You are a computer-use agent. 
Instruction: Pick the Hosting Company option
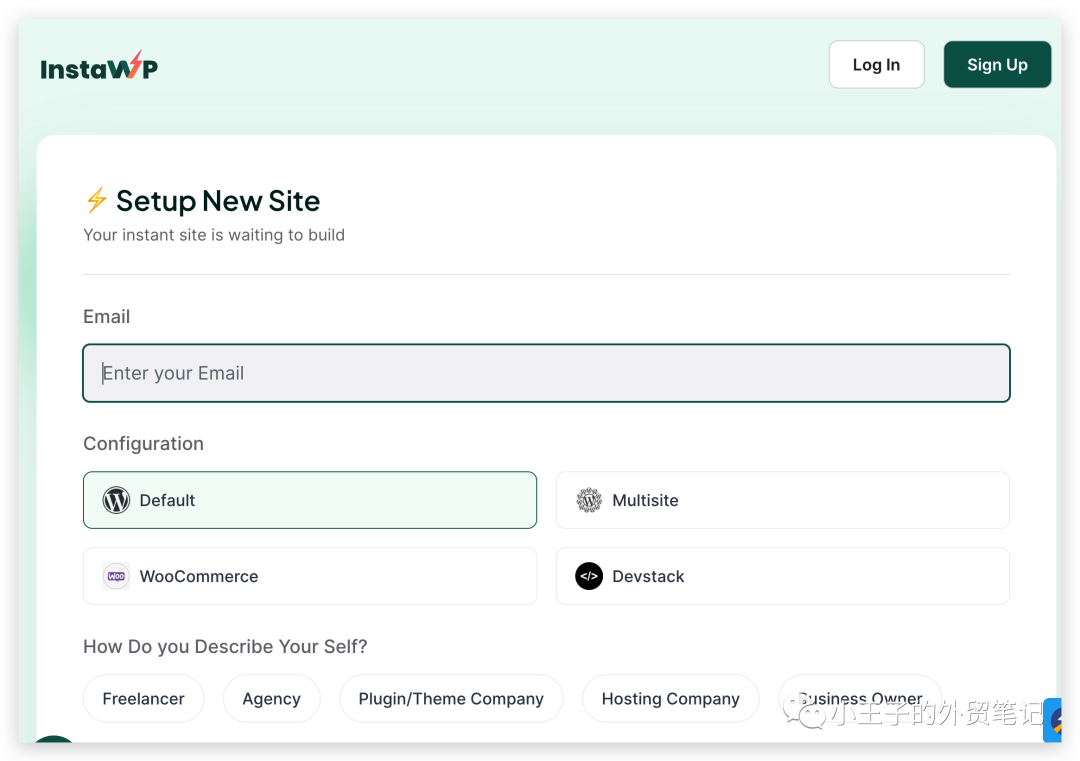[x=670, y=699]
